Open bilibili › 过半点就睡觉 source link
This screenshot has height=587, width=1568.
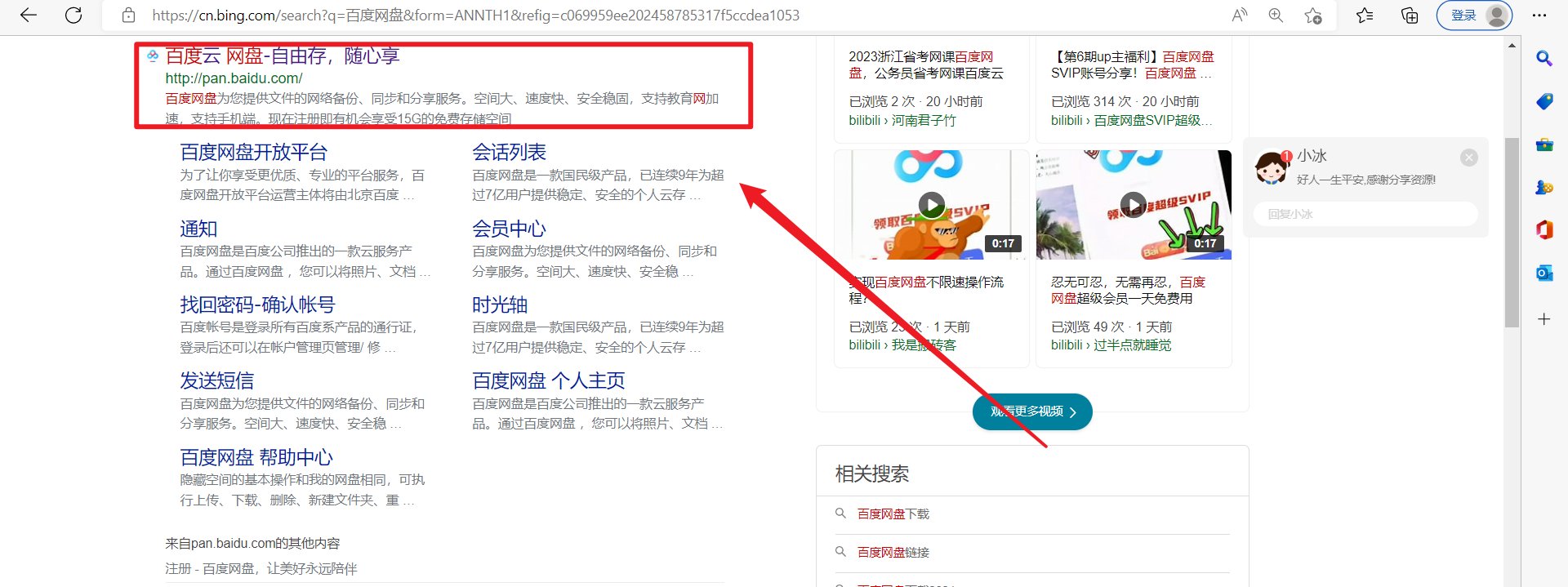coord(1111,345)
